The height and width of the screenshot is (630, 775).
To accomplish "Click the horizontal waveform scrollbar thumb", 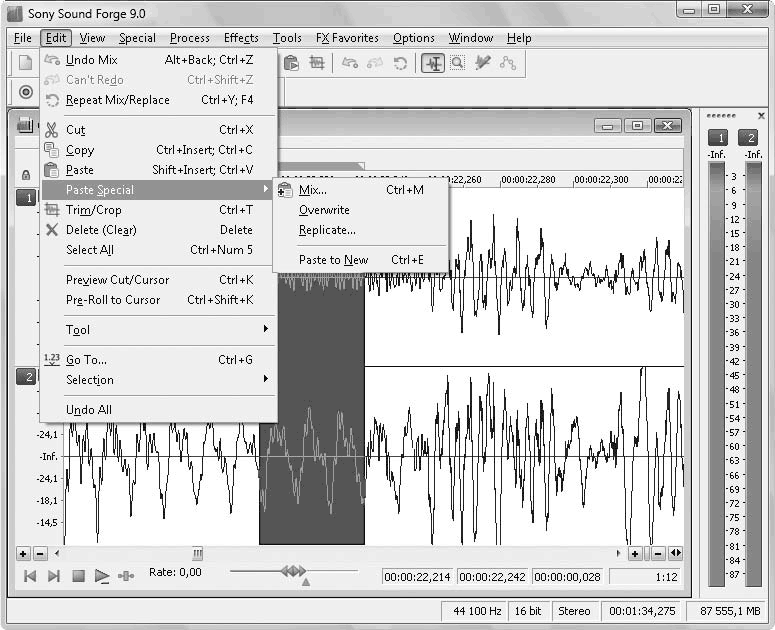I will (197, 553).
